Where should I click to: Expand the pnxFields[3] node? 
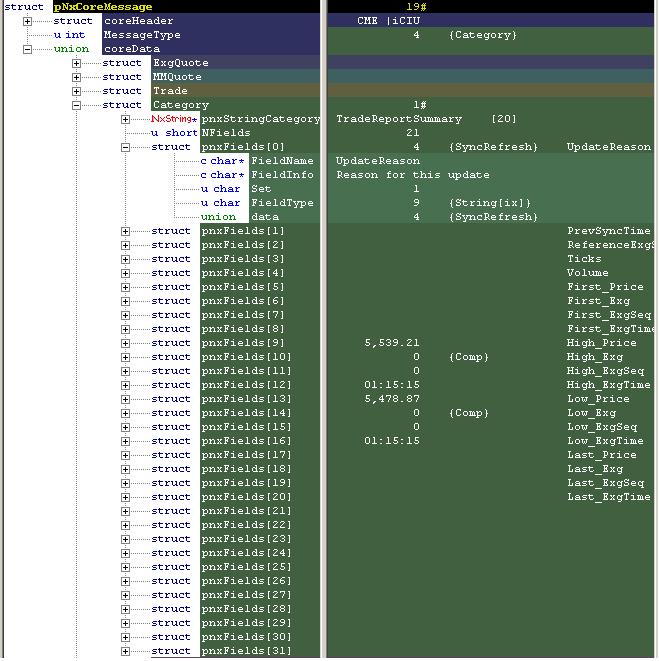click(x=125, y=259)
